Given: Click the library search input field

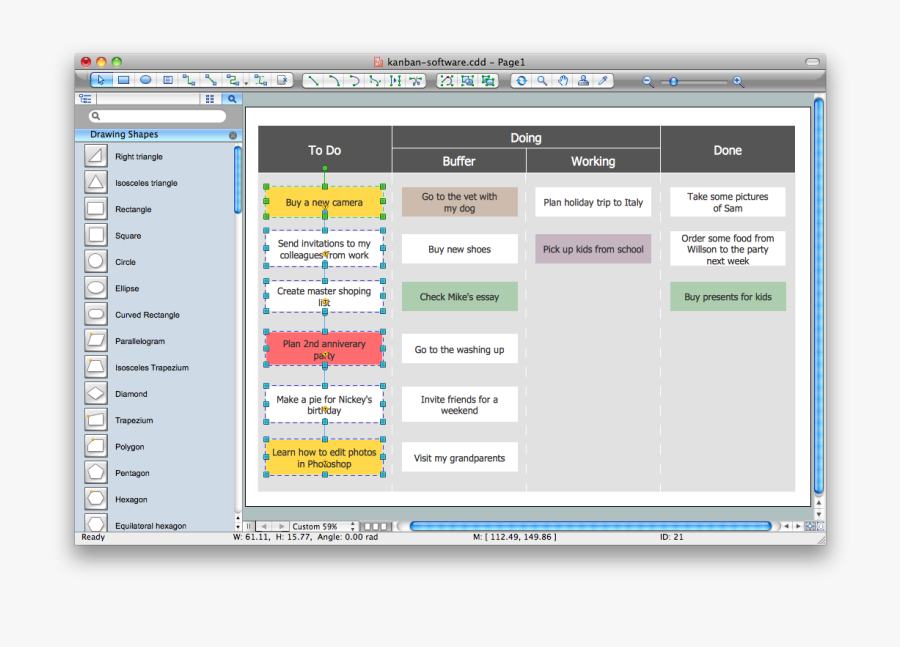Looking at the screenshot, I should click(x=158, y=116).
